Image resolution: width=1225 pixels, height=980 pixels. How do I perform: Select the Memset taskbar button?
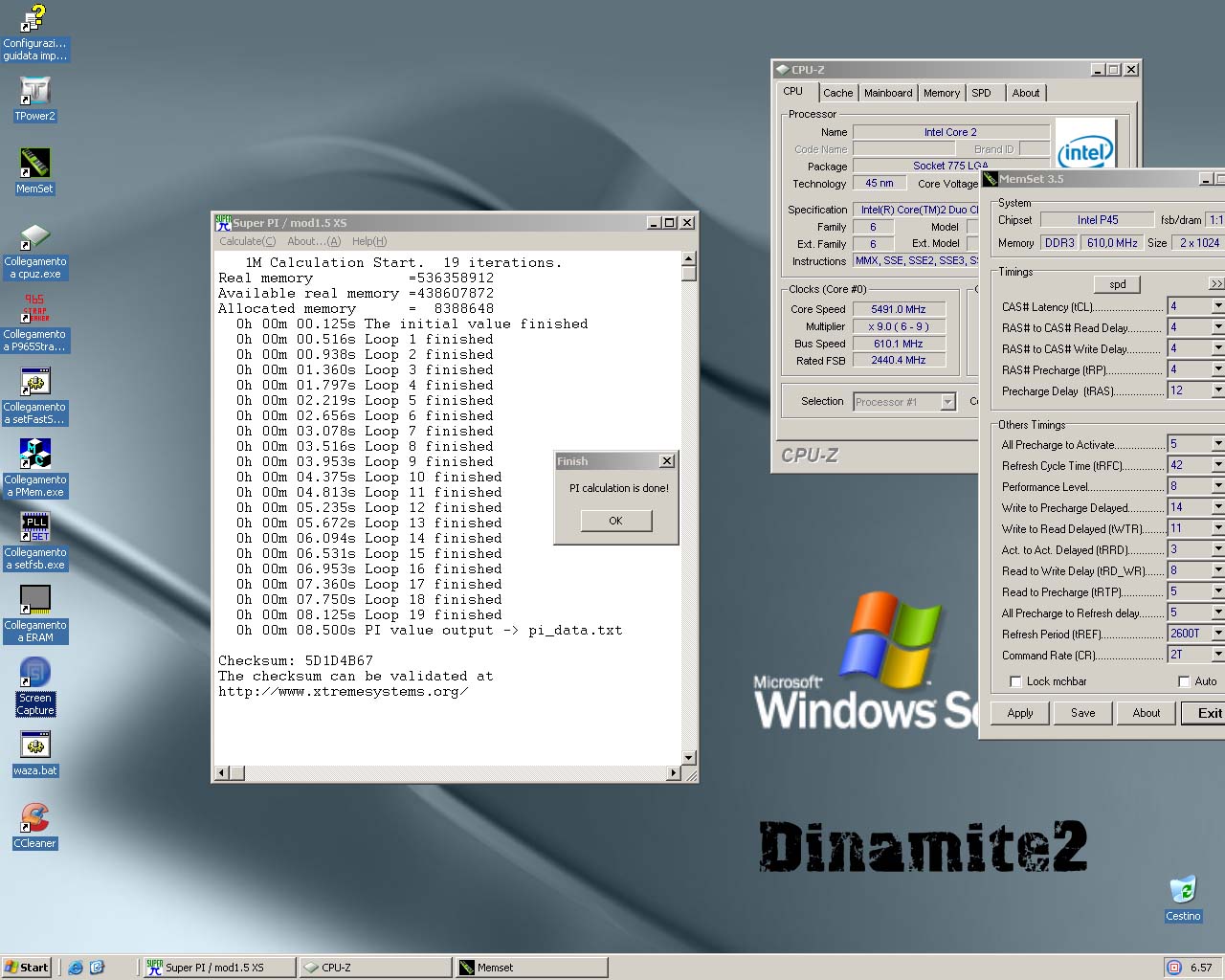coord(530,968)
